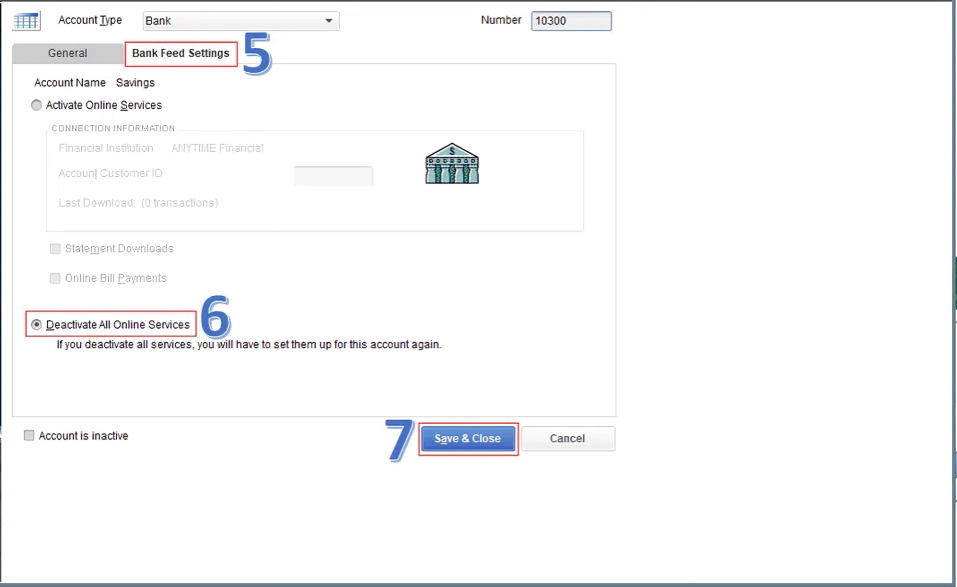Click the account Number field containing 10300

point(571,21)
